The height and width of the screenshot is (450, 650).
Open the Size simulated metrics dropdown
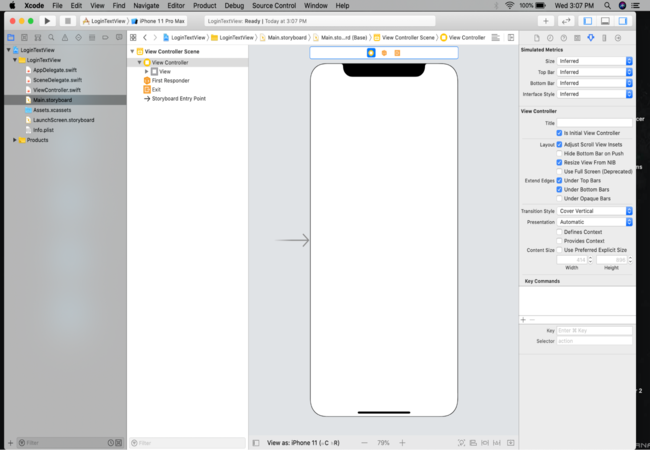point(594,61)
